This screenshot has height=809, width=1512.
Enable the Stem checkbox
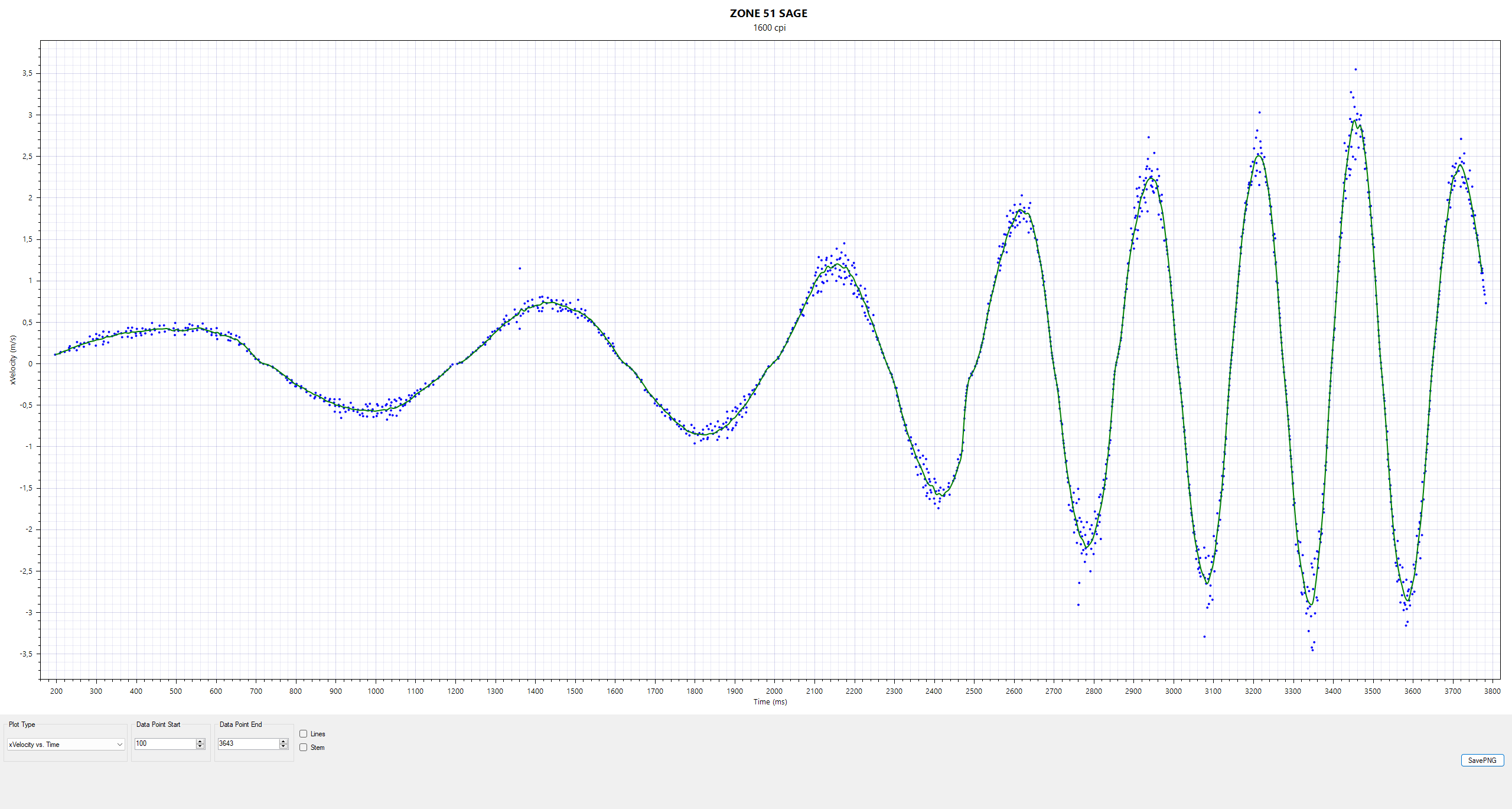tap(303, 747)
